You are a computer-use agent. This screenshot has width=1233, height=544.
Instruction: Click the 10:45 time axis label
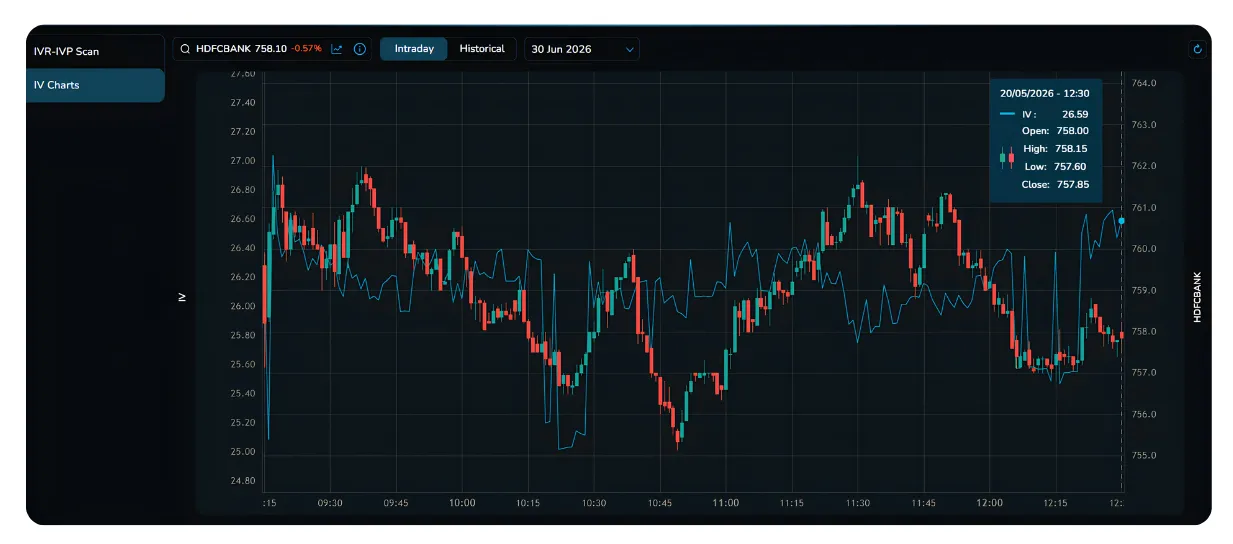coord(660,503)
